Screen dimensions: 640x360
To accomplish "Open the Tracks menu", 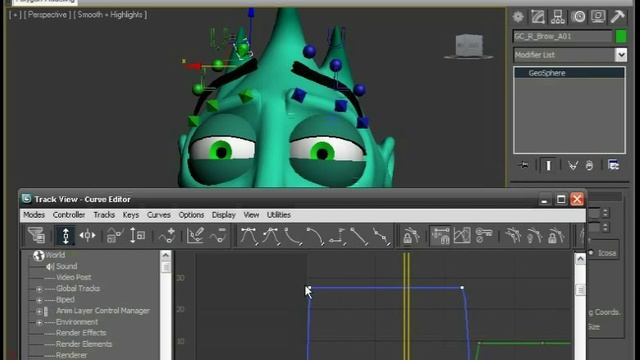I will click(x=104, y=215).
